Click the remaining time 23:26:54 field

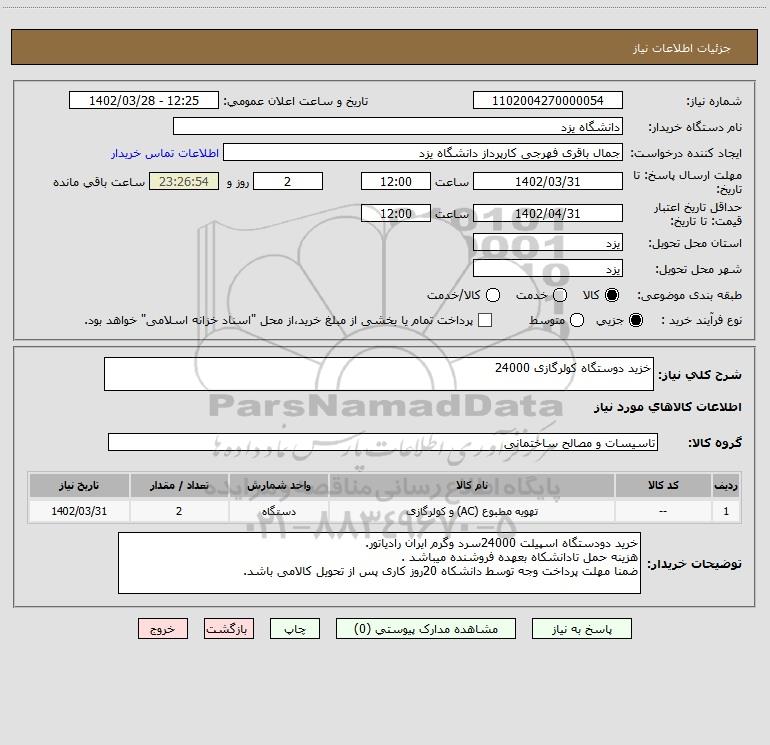click(184, 181)
